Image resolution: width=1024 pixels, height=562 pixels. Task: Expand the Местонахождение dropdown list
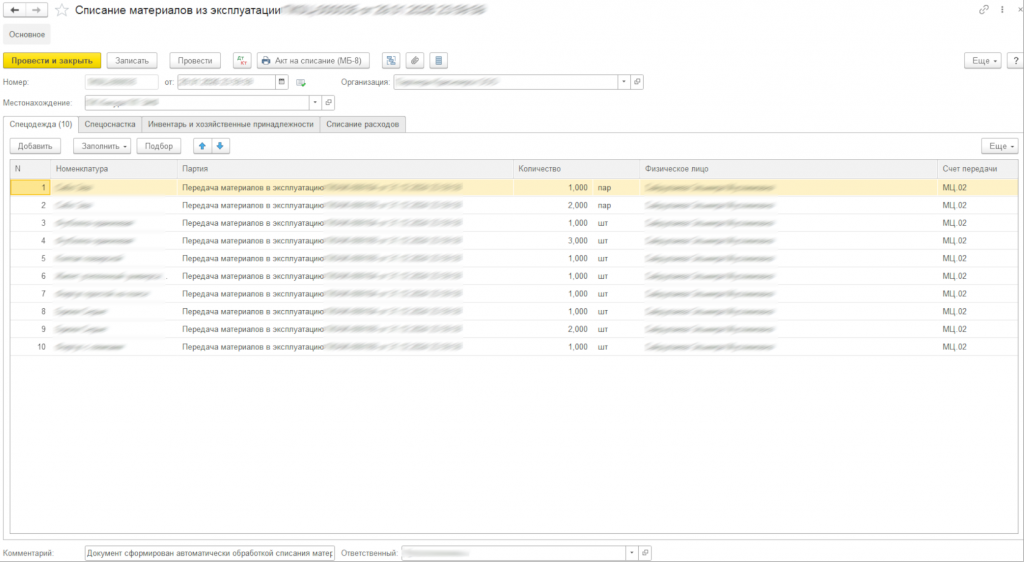[x=315, y=102]
